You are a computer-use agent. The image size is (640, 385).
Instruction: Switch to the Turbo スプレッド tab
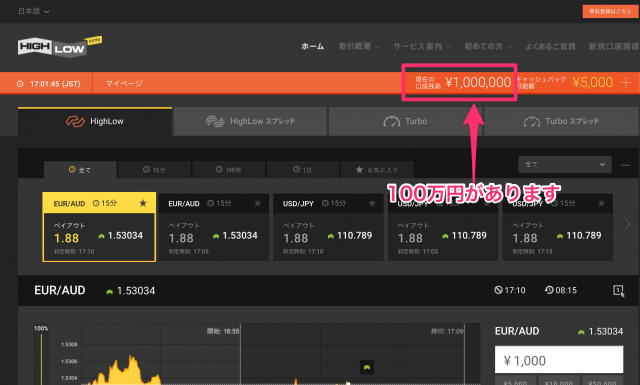click(x=561, y=121)
